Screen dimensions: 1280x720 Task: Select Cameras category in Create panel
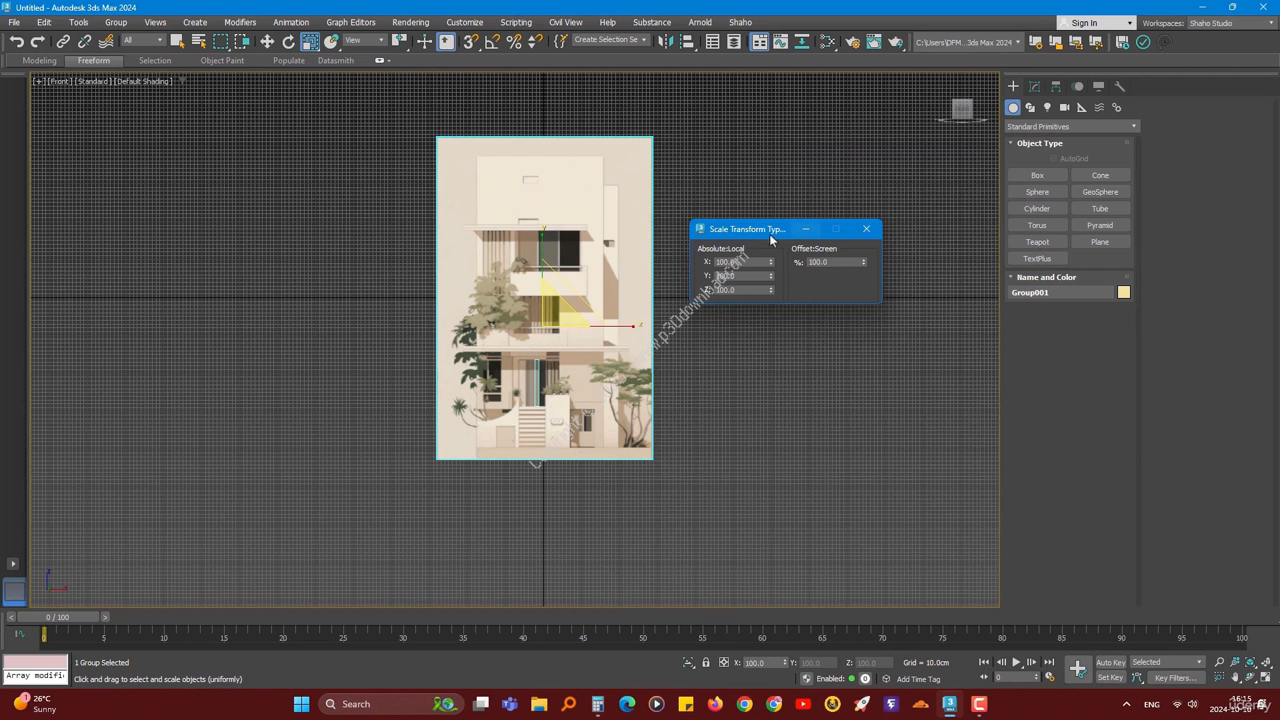tap(1065, 107)
